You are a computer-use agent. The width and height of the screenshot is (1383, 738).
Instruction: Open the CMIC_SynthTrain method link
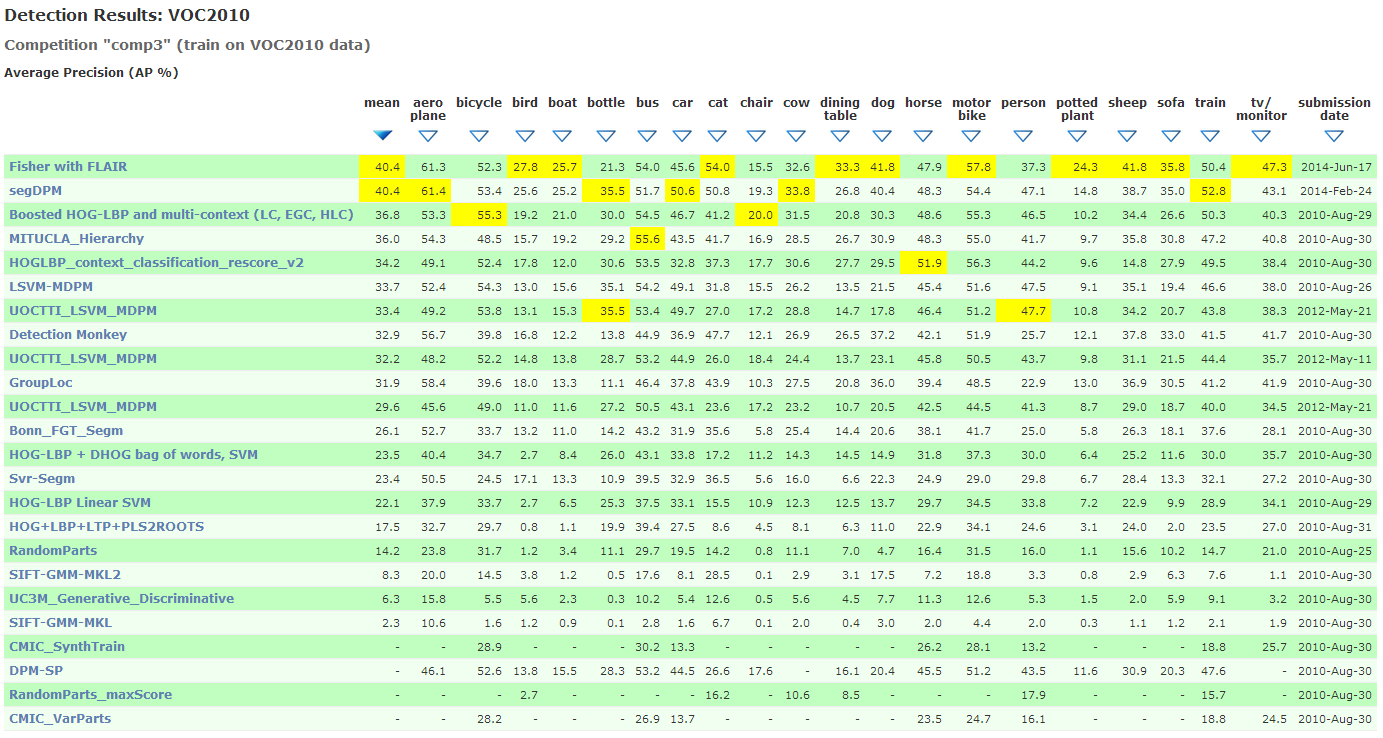click(x=67, y=647)
